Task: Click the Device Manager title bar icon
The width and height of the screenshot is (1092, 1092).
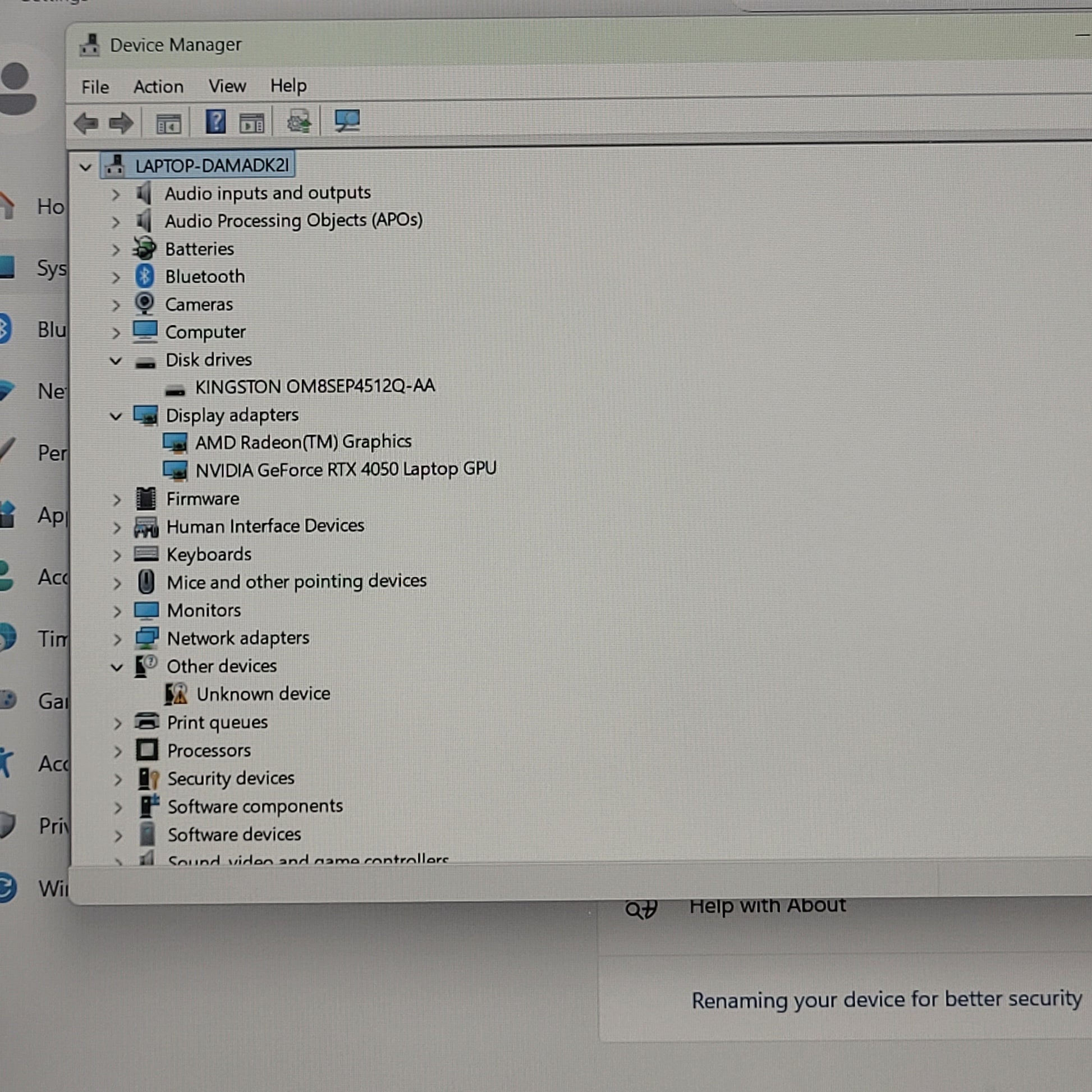Action: 89,45
